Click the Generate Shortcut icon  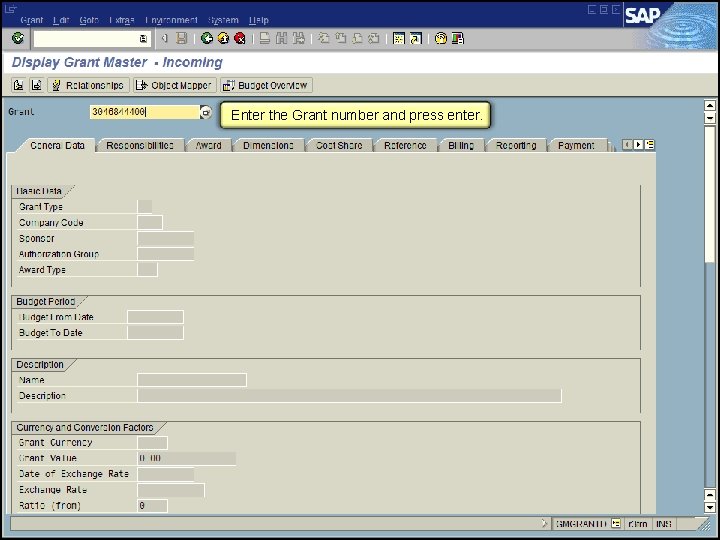coord(416,39)
